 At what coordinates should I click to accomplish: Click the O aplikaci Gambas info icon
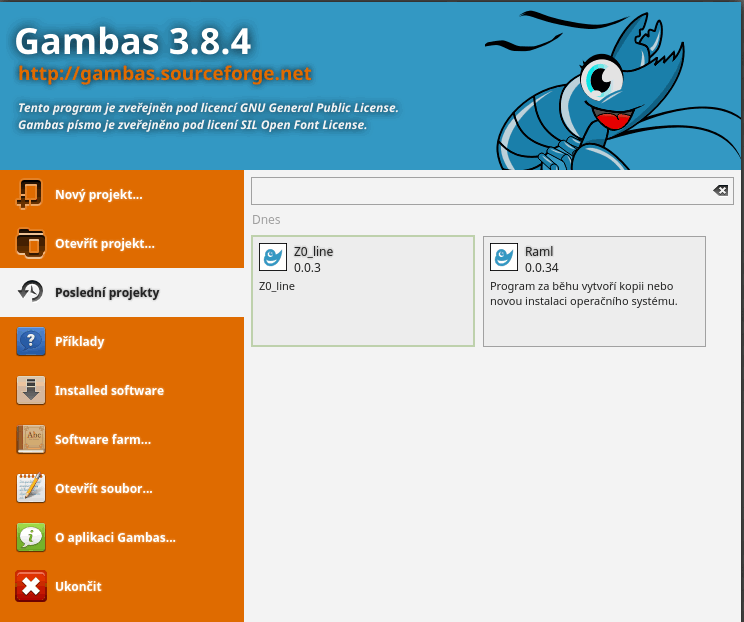point(31,537)
